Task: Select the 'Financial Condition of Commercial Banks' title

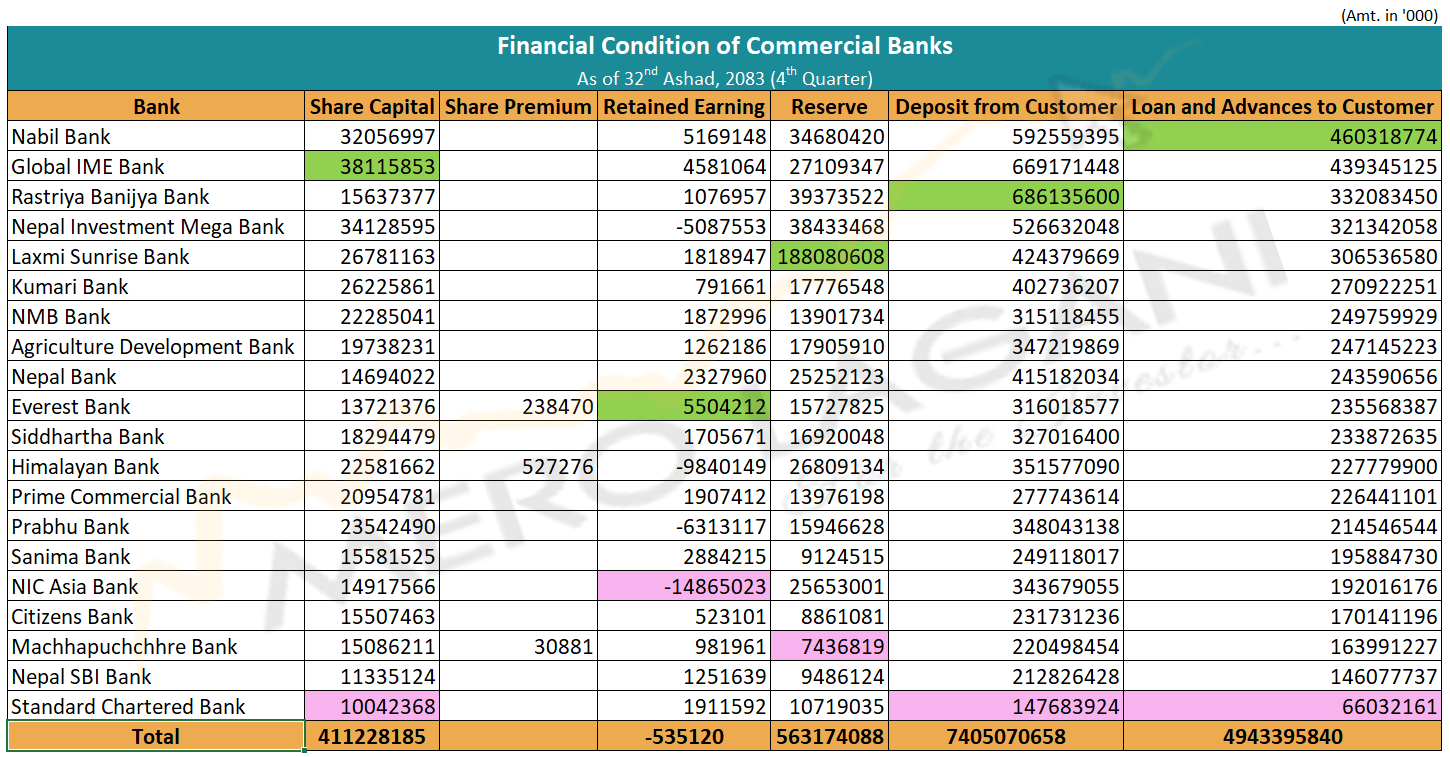Action: point(725,46)
